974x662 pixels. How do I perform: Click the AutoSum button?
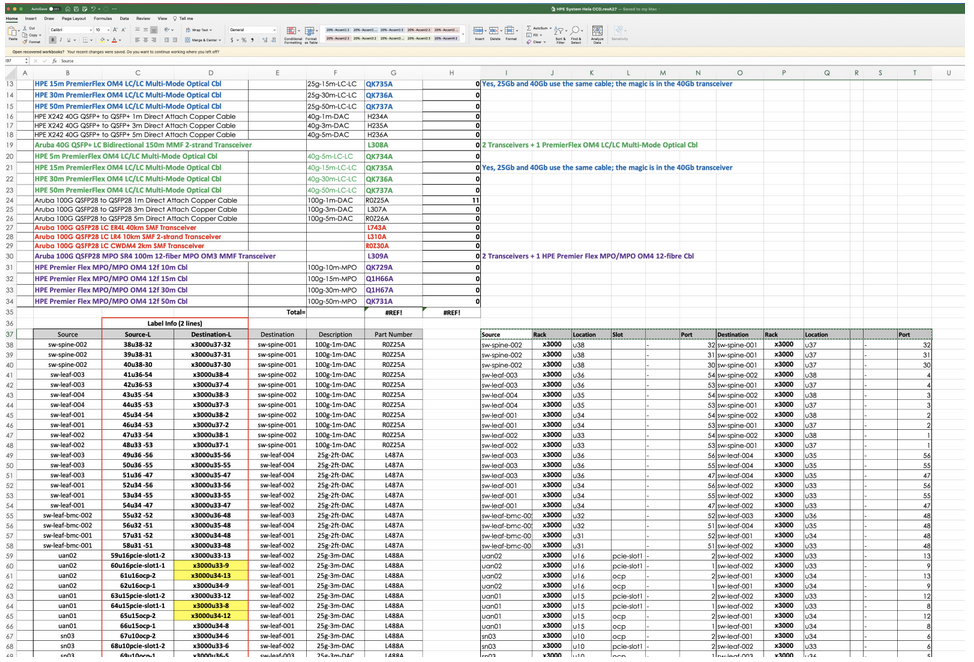(538, 29)
